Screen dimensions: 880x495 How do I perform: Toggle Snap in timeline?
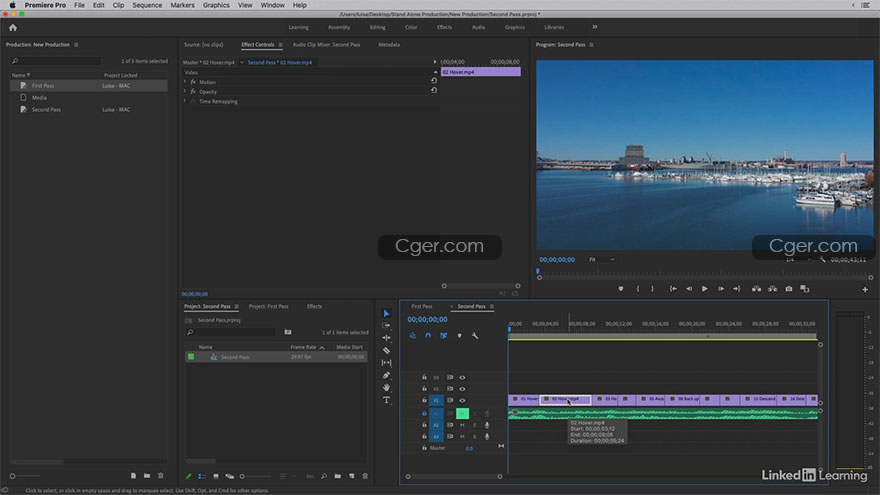tap(428, 336)
